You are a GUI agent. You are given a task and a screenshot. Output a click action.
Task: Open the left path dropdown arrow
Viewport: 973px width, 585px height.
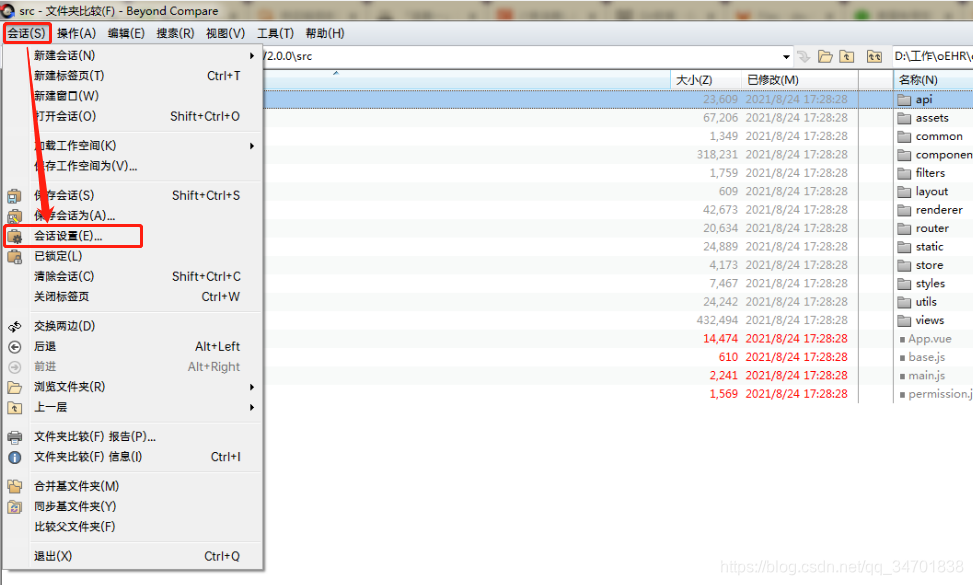(786, 56)
